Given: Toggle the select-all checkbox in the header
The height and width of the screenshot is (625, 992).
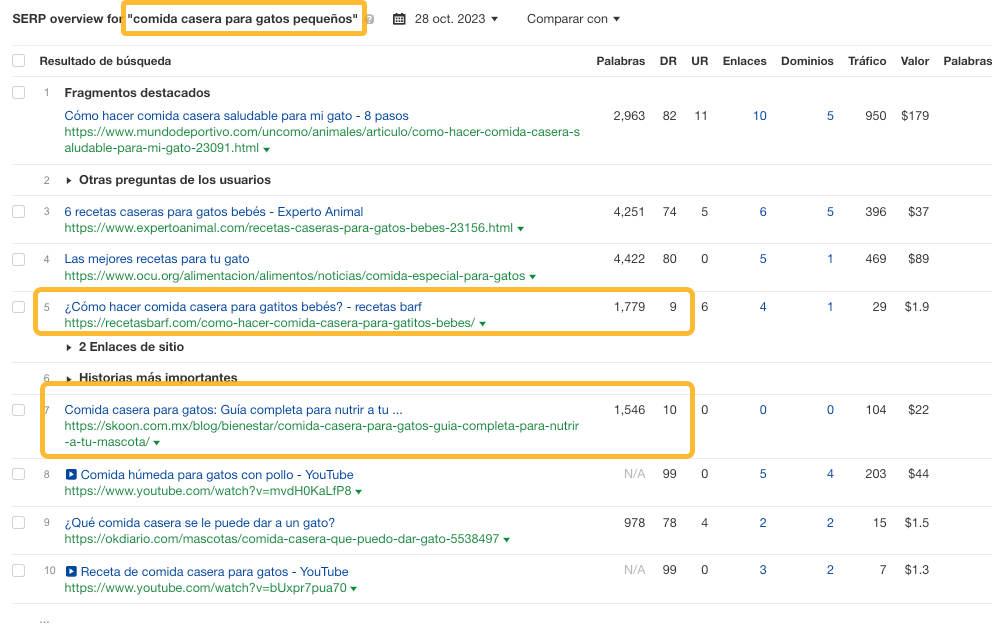Looking at the screenshot, I should [18, 61].
